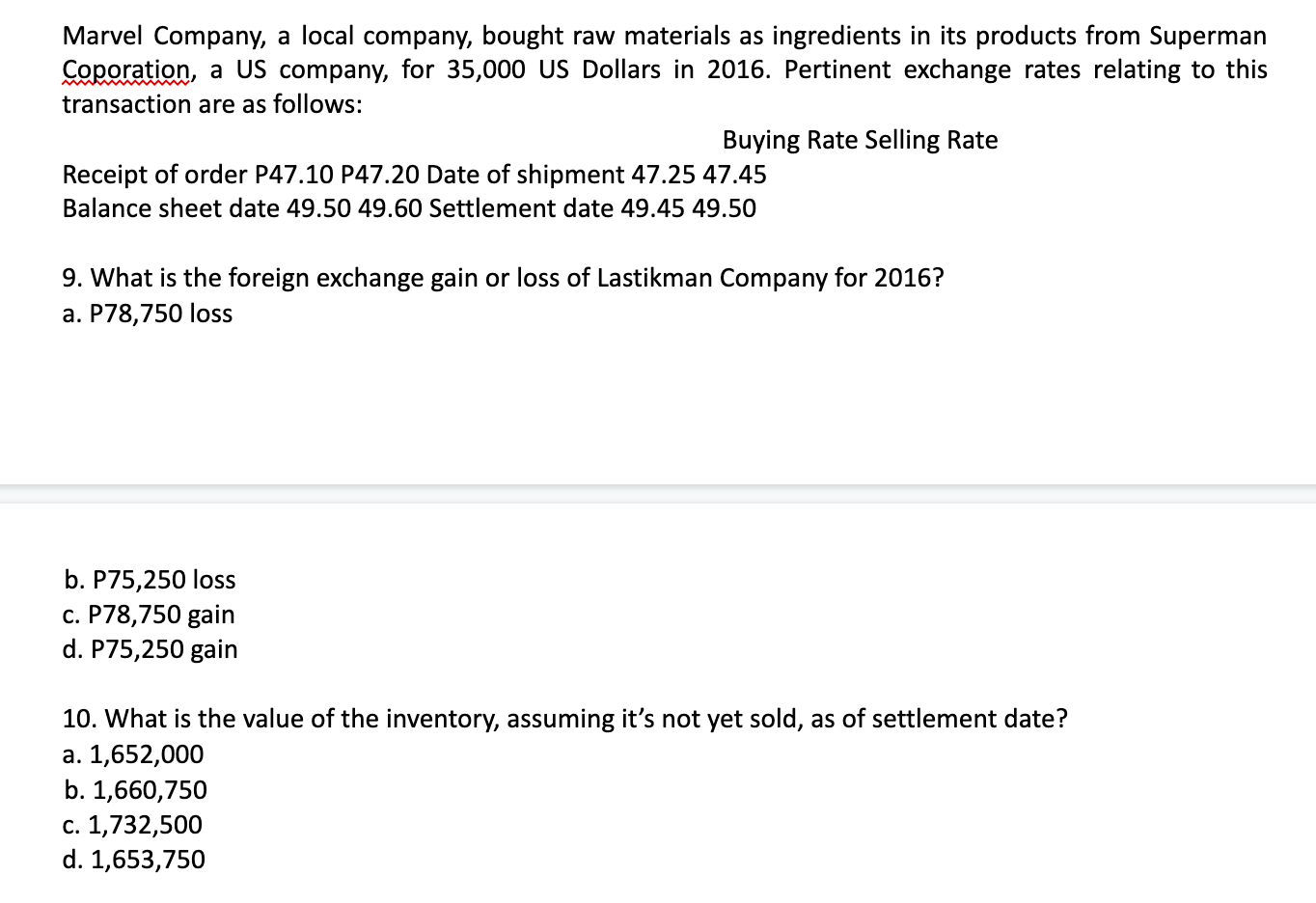Pick option "c. P78,750 gain"
This screenshot has height=903, width=1316.
pyautogui.click(x=149, y=615)
